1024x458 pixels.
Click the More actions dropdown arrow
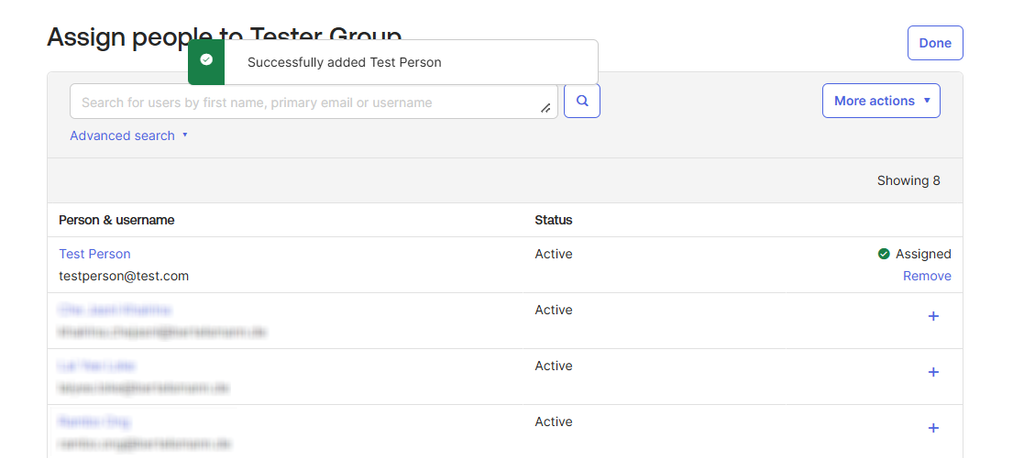point(927,101)
